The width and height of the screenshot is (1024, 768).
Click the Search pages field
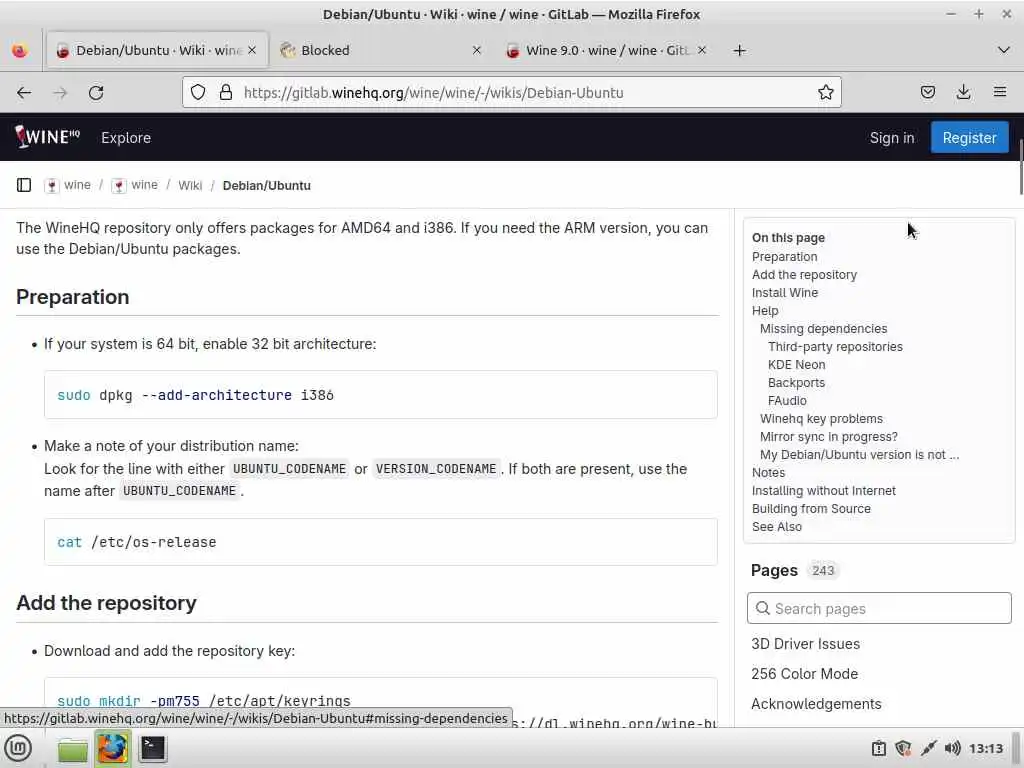[879, 608]
